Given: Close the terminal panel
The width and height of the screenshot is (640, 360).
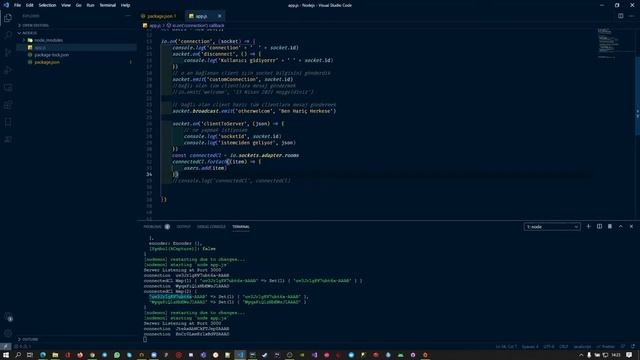Looking at the screenshot, I should coord(631,227).
